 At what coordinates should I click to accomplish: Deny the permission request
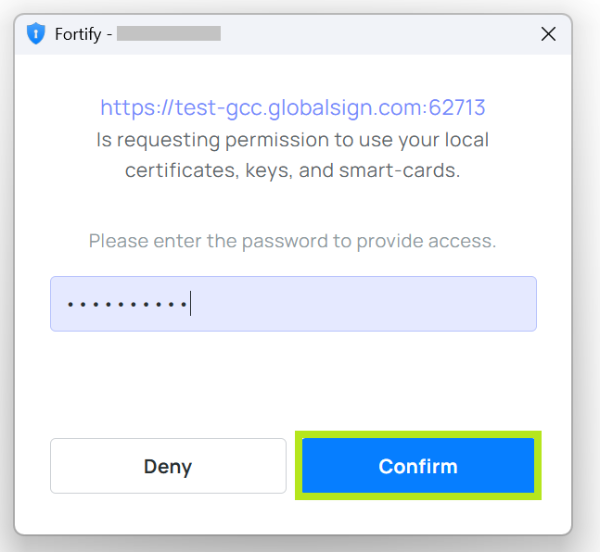point(168,466)
